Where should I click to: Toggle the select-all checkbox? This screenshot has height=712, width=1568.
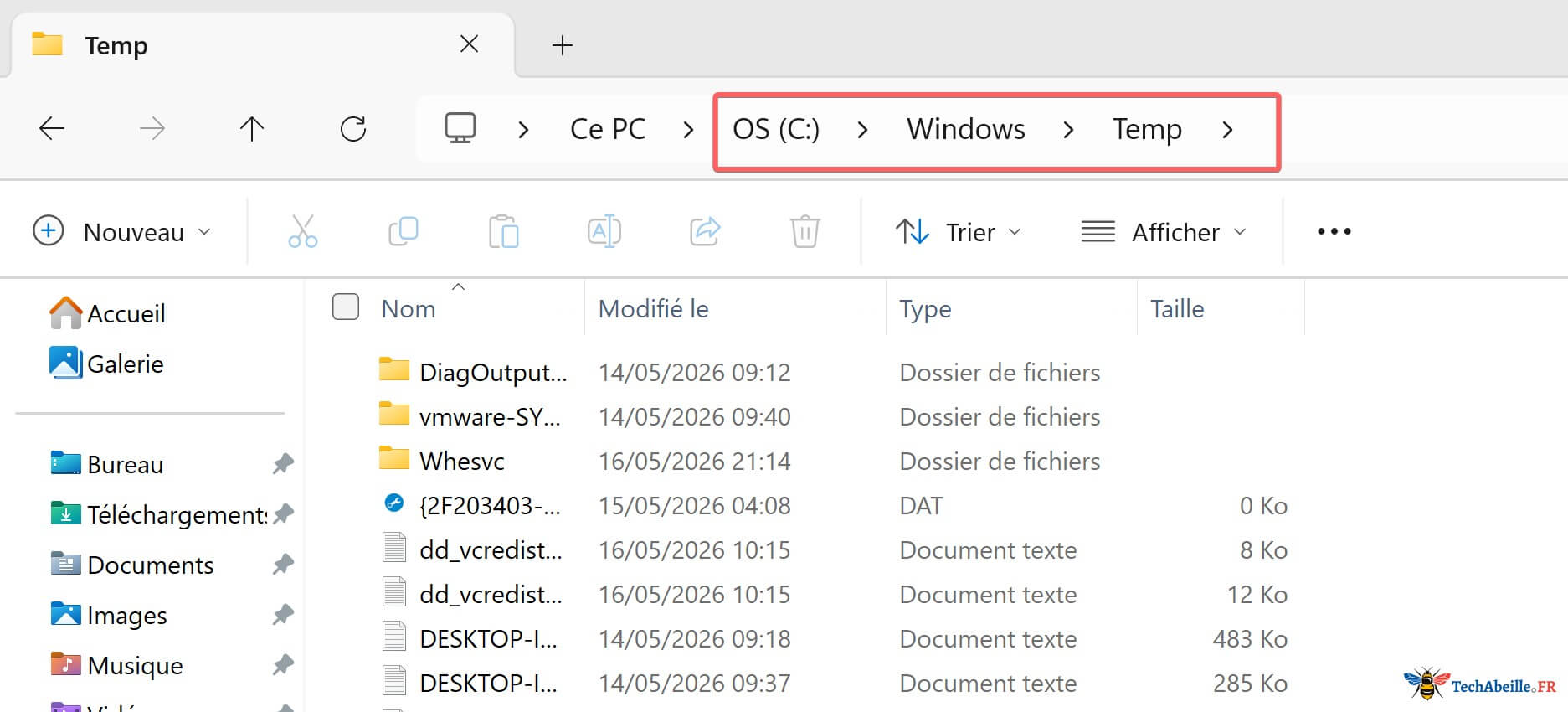[346, 307]
